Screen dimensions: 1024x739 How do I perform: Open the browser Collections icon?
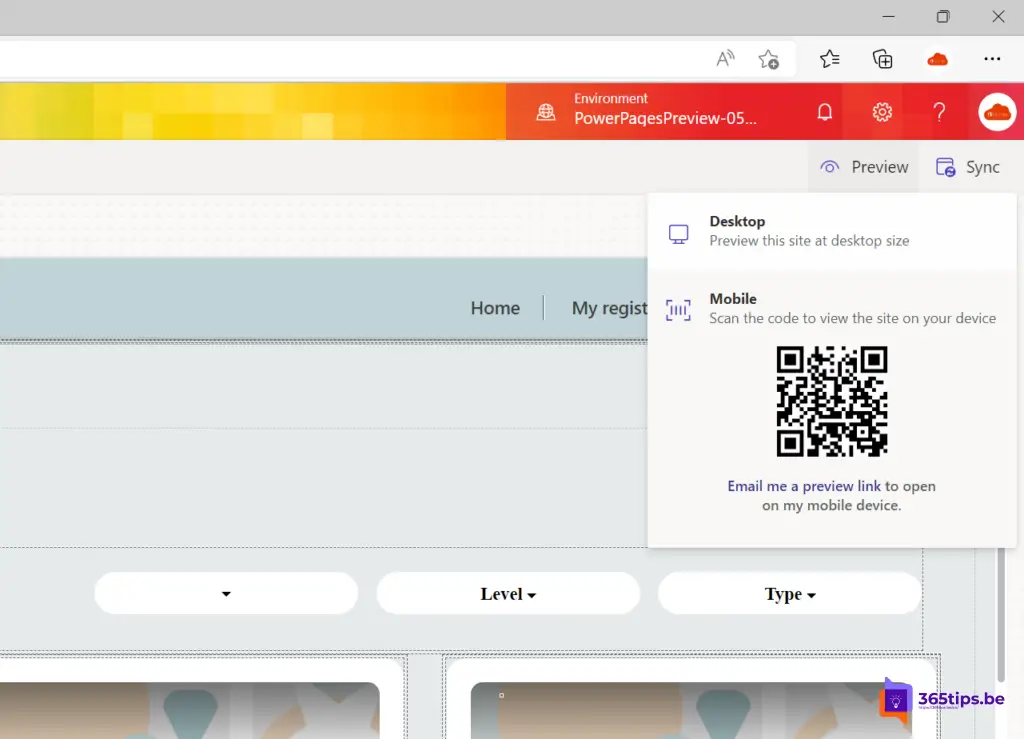tap(883, 59)
